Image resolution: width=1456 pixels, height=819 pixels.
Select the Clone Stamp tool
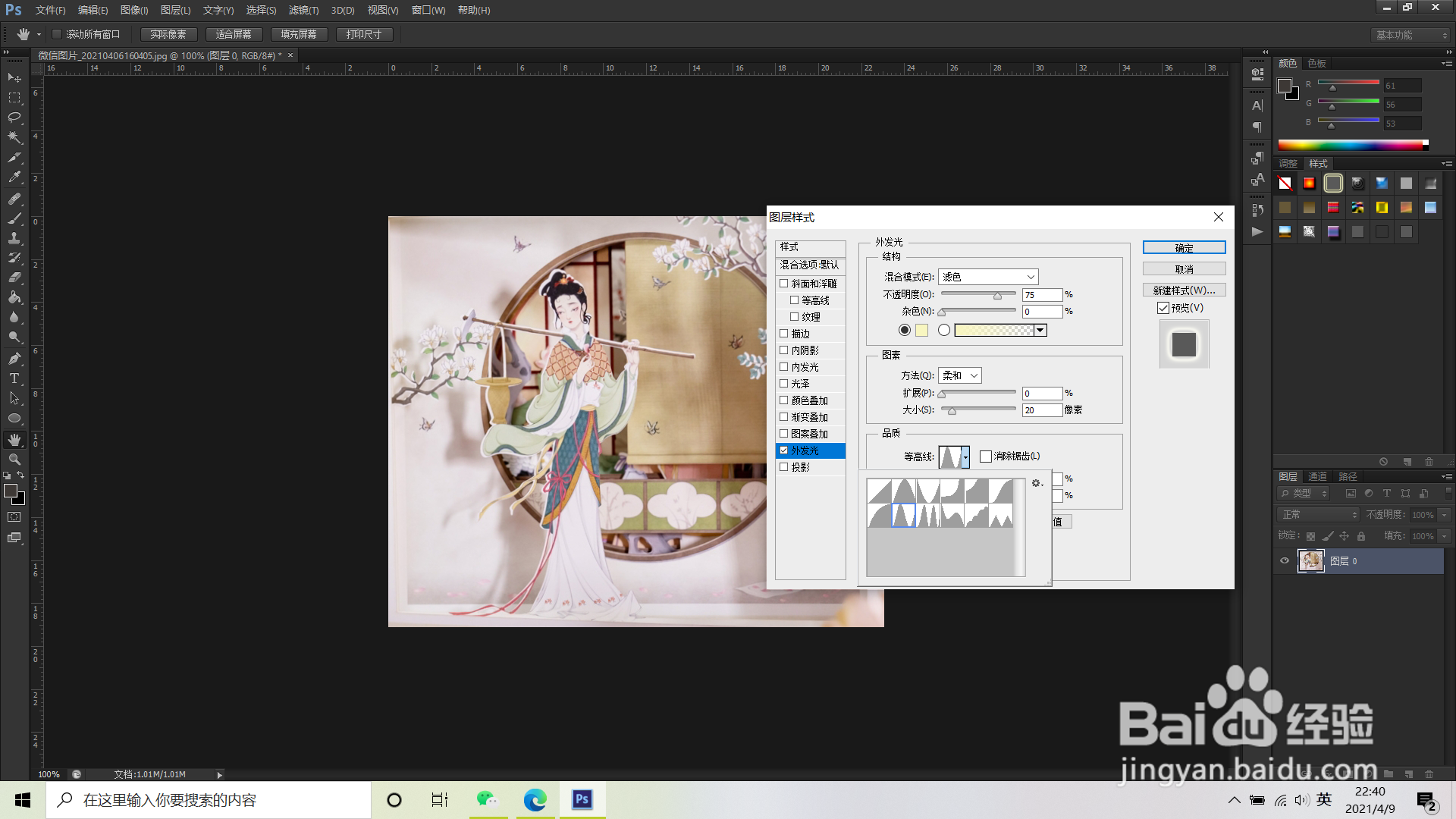14,238
